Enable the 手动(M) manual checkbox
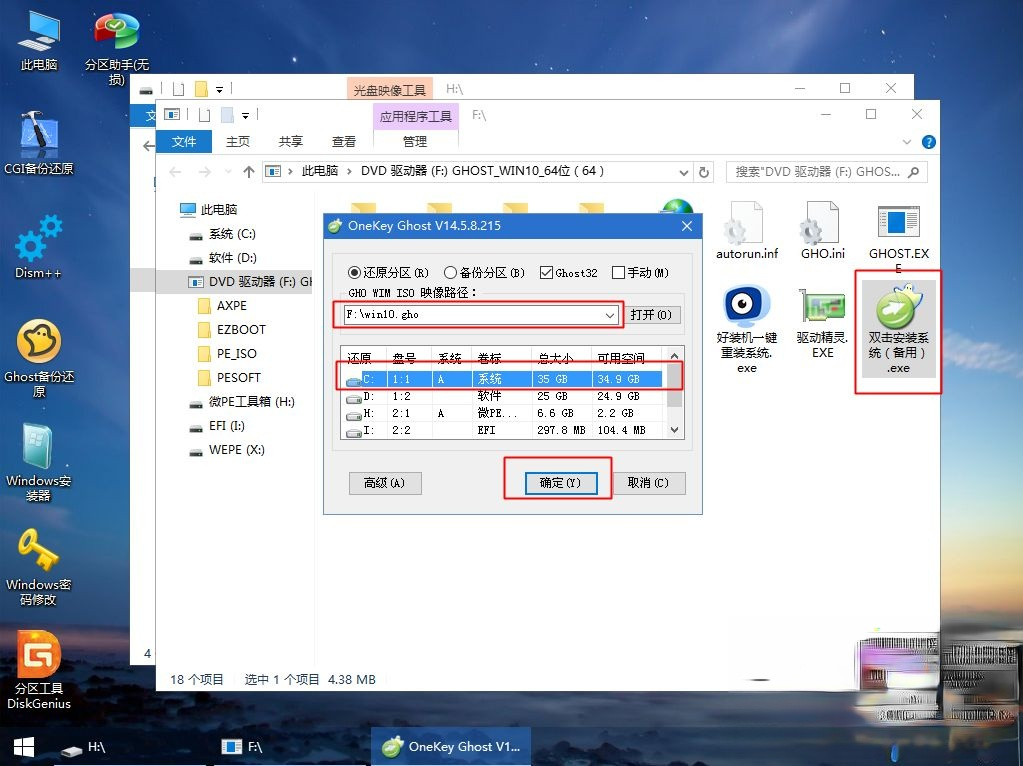Viewport: 1023px width, 766px height. coord(616,272)
